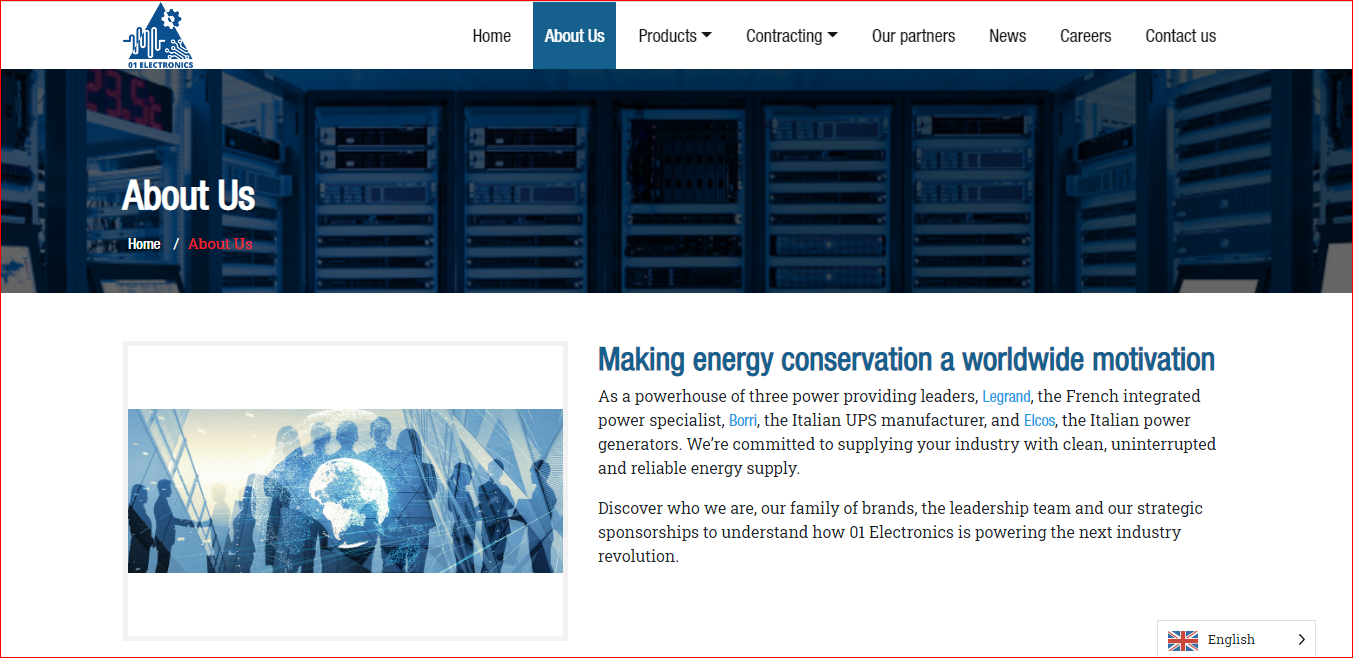Open the News nav item
This screenshot has width=1353, height=658.
(x=1007, y=36)
